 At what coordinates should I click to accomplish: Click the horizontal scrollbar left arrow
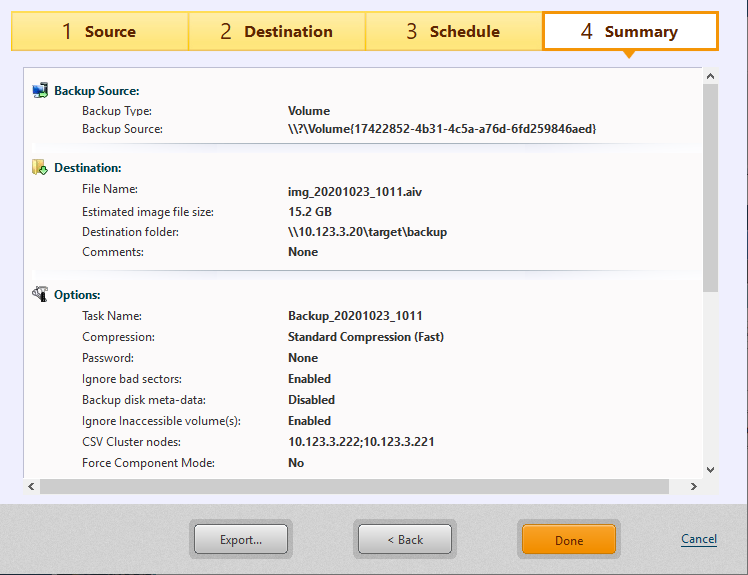(32, 486)
